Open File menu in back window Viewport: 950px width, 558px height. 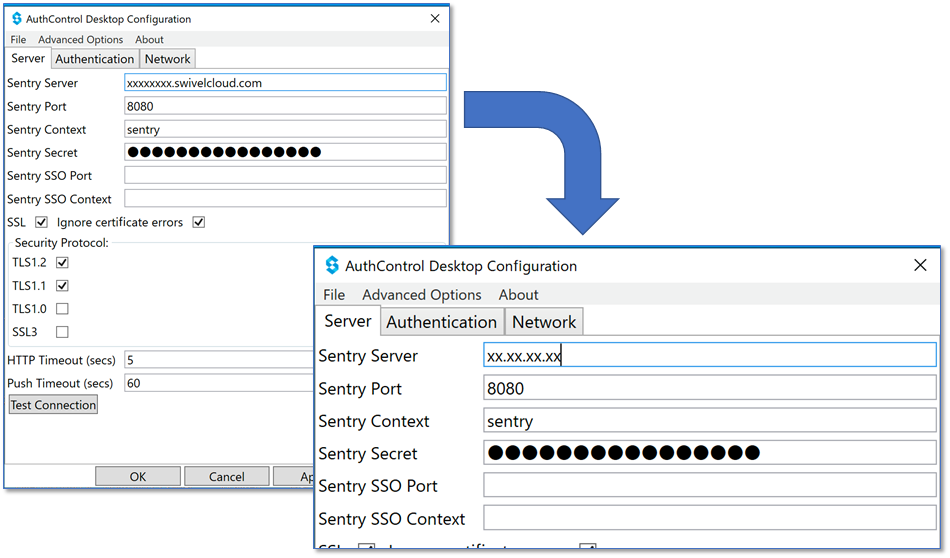[x=18, y=39]
